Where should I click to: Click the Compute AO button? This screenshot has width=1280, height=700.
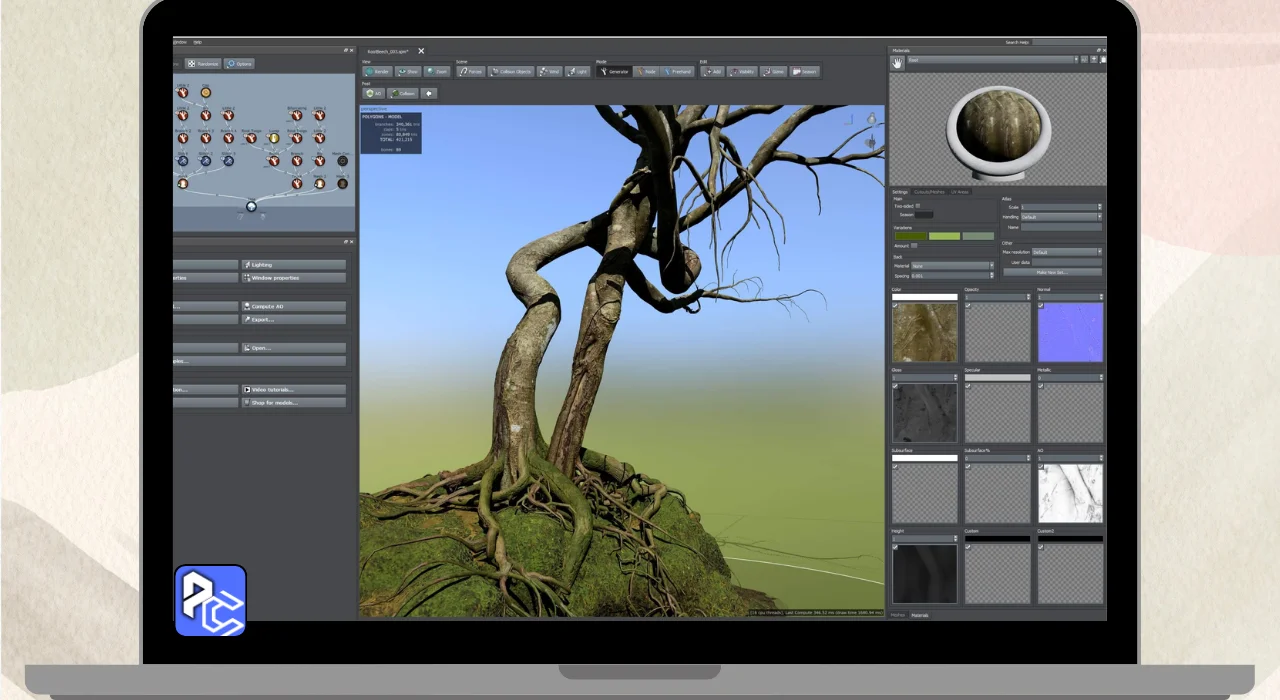click(x=292, y=306)
